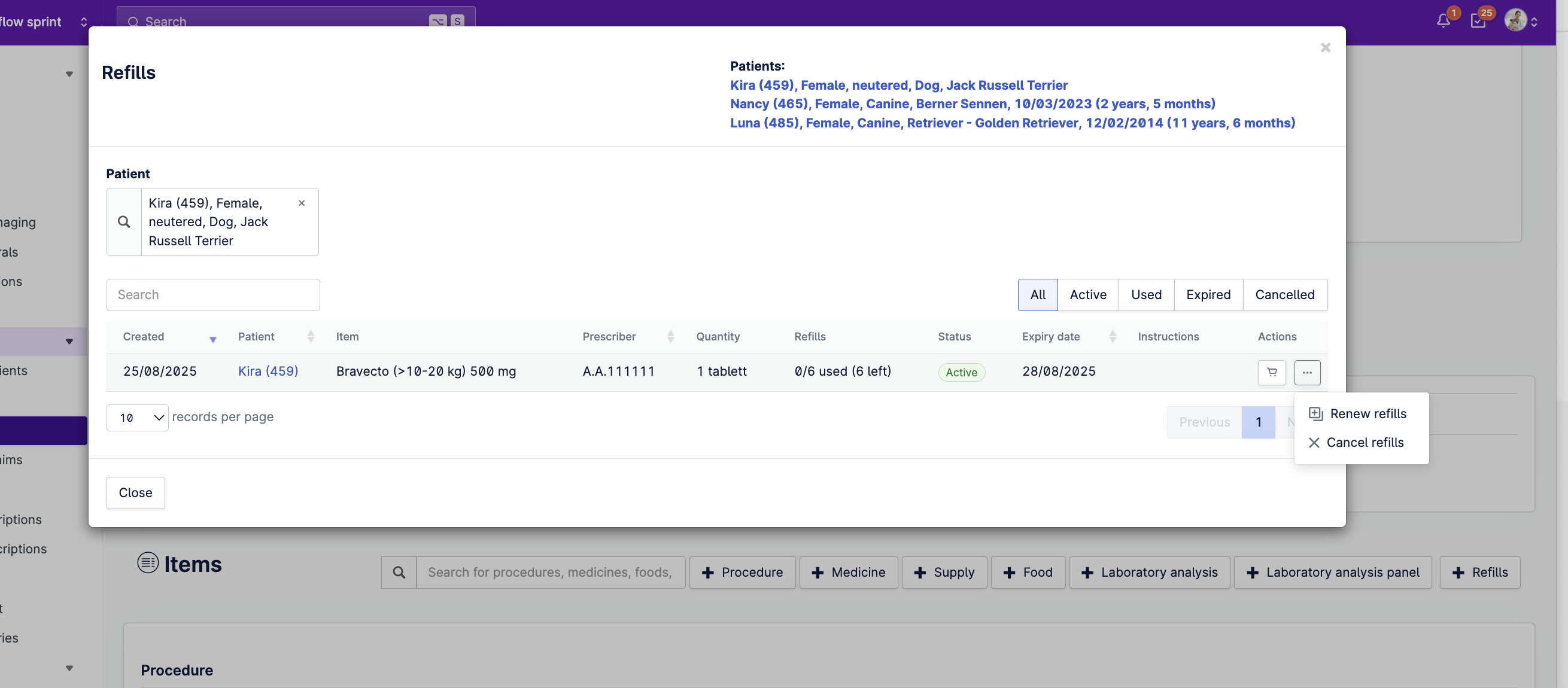Click the user avatar in top bar

coord(1515,21)
